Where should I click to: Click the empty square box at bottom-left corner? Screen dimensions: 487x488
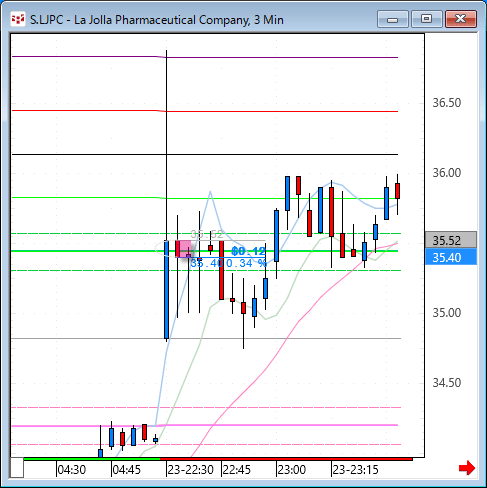[17, 468]
